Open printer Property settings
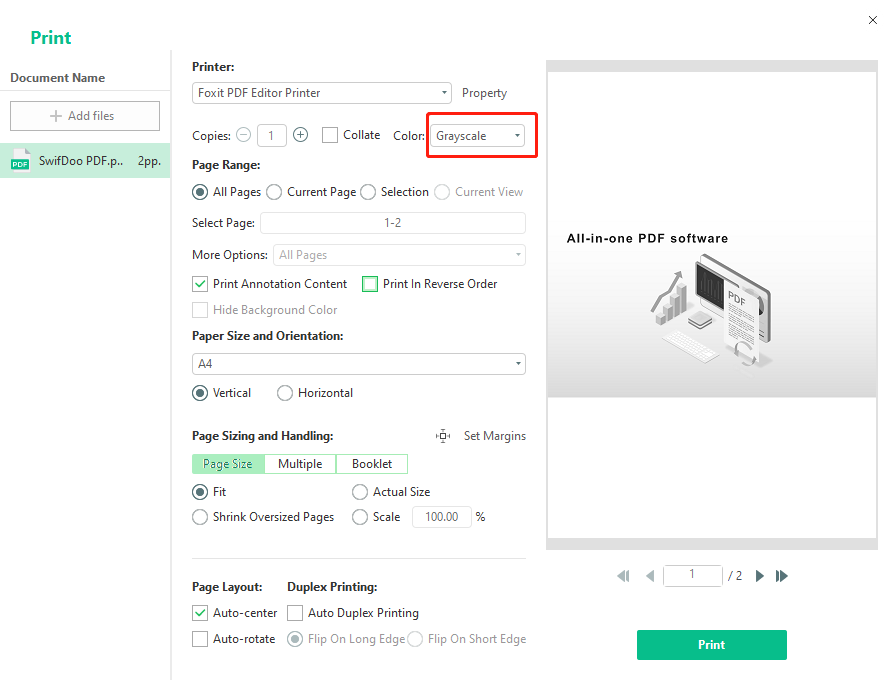Viewport: 892px width, 680px height. (x=484, y=92)
